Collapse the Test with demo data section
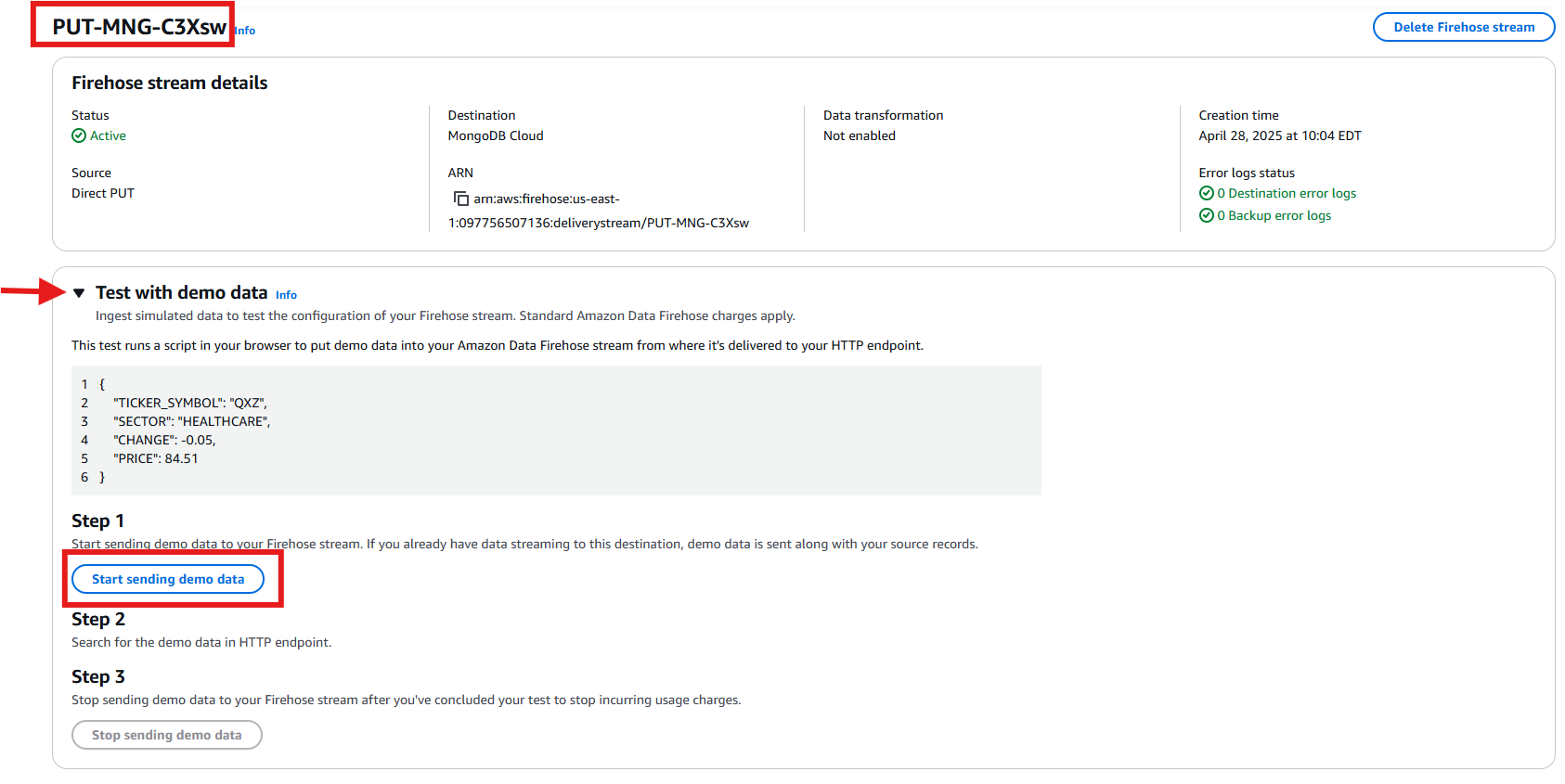Screen dimensions: 1565x784 point(79,293)
